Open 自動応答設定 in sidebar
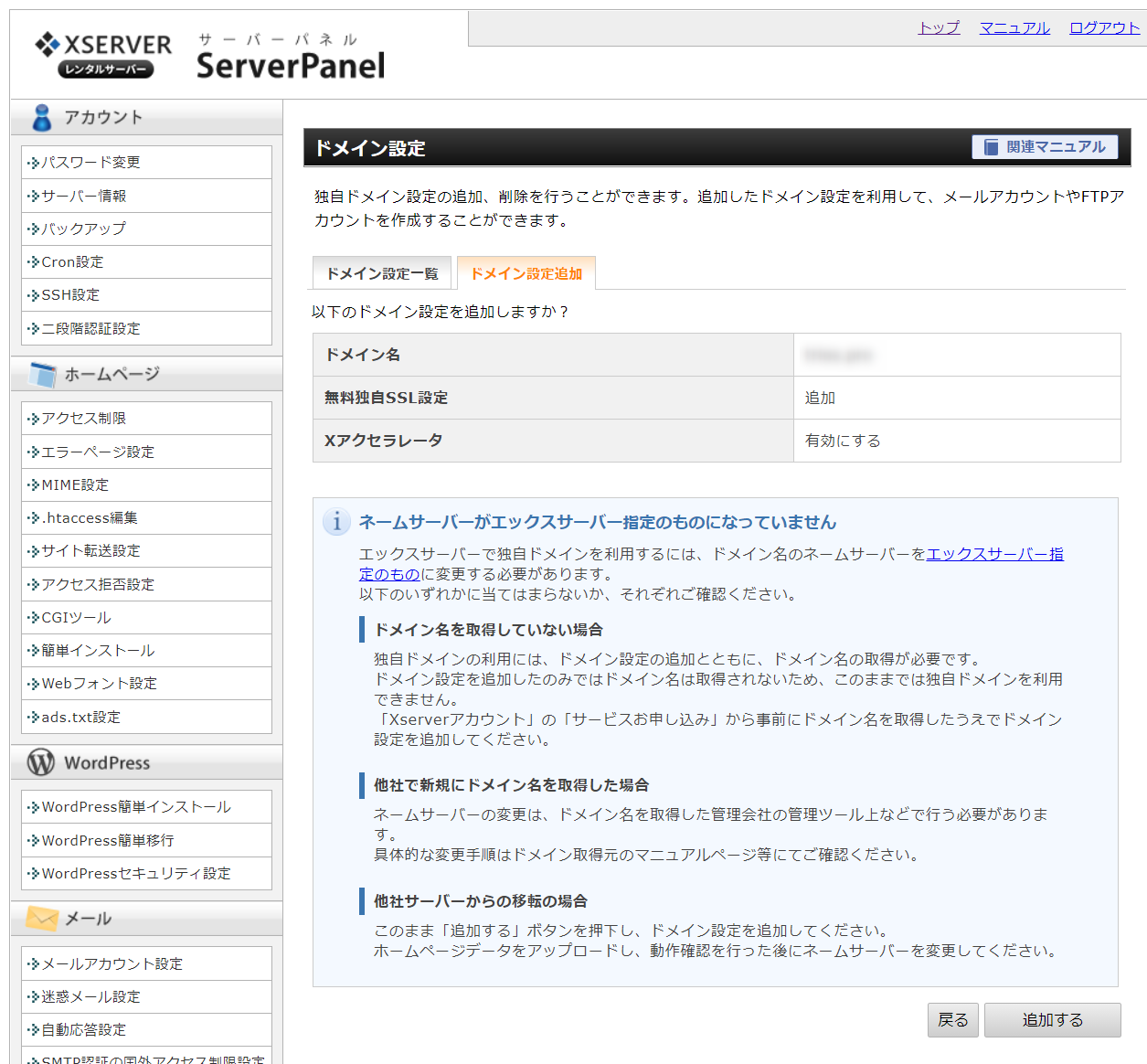The height and width of the screenshot is (1064, 1147). pyautogui.click(x=146, y=1029)
